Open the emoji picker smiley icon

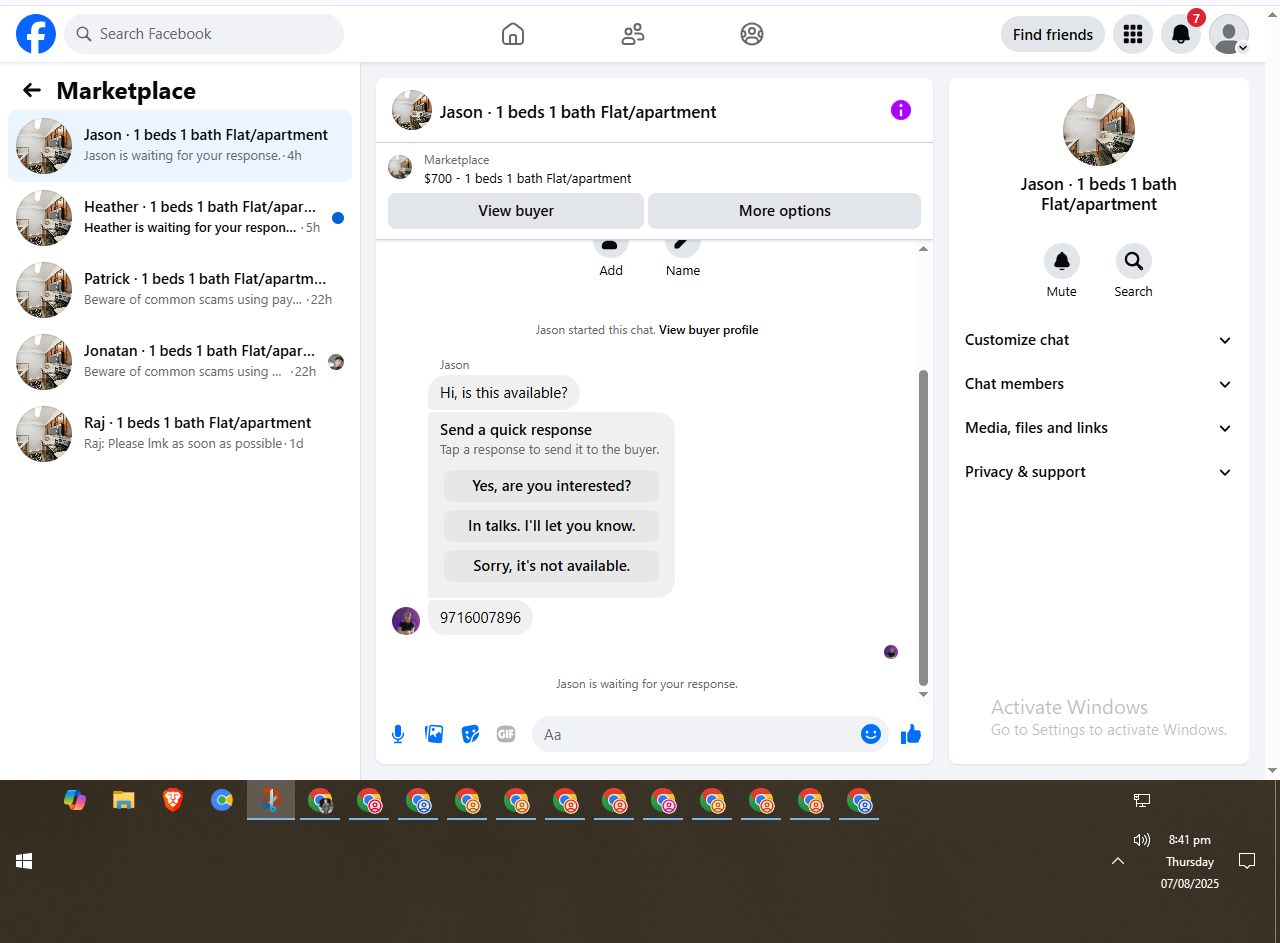pyautogui.click(x=871, y=734)
